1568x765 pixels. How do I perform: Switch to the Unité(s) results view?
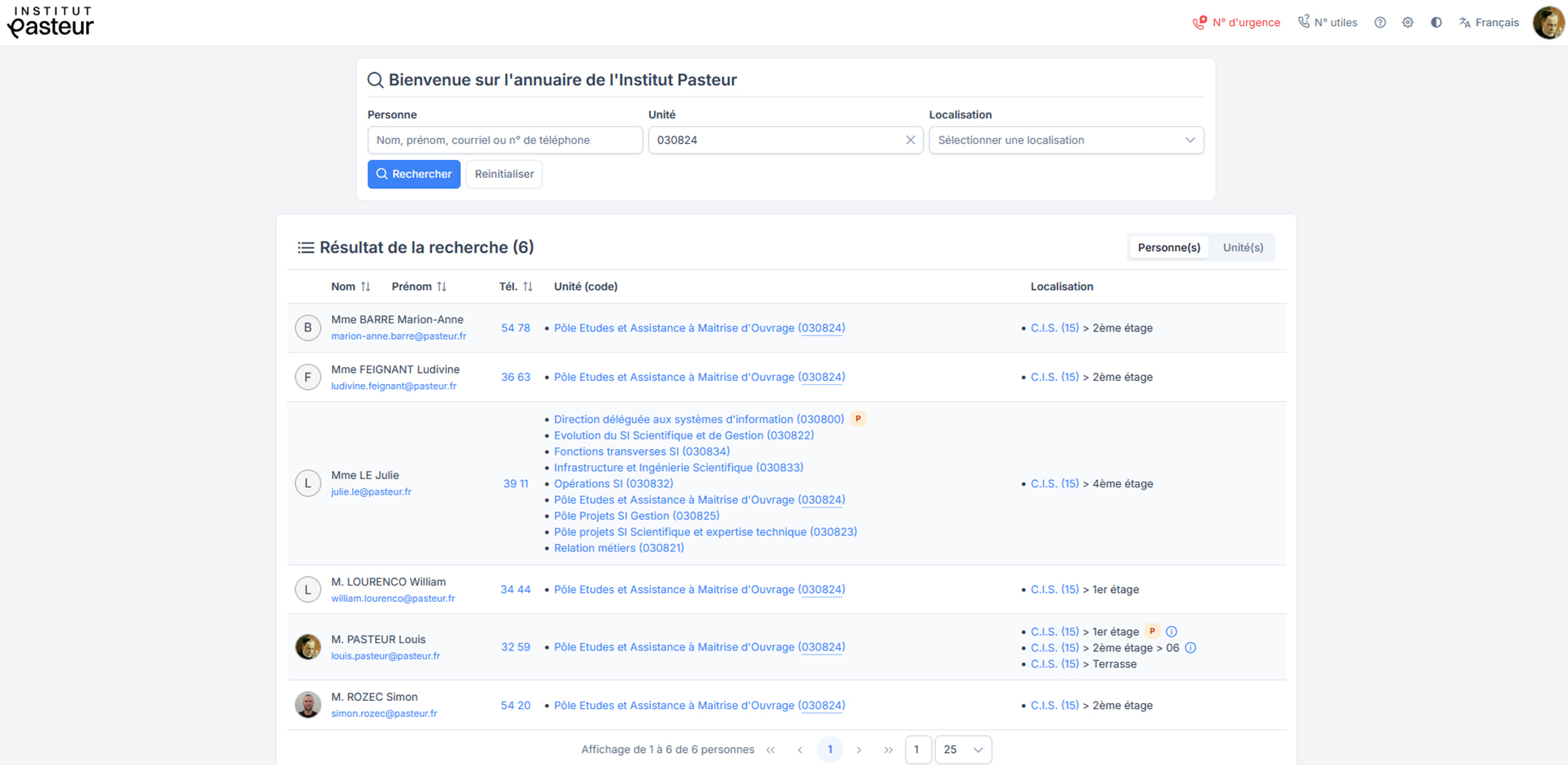pos(1242,248)
